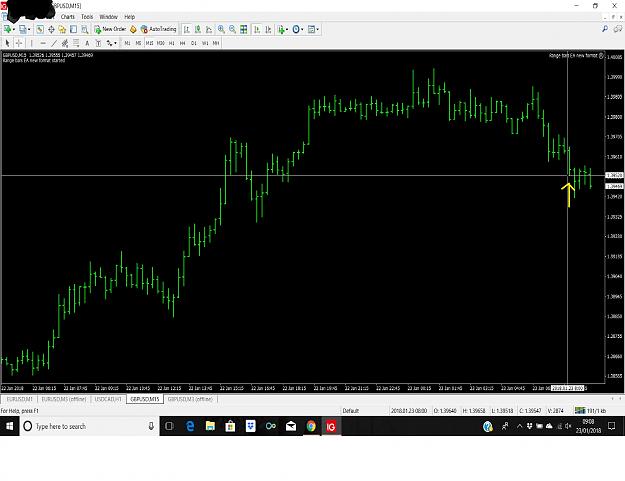Switch timeframe to MN
The height and width of the screenshot is (481, 625).
pyautogui.click(x=216, y=43)
